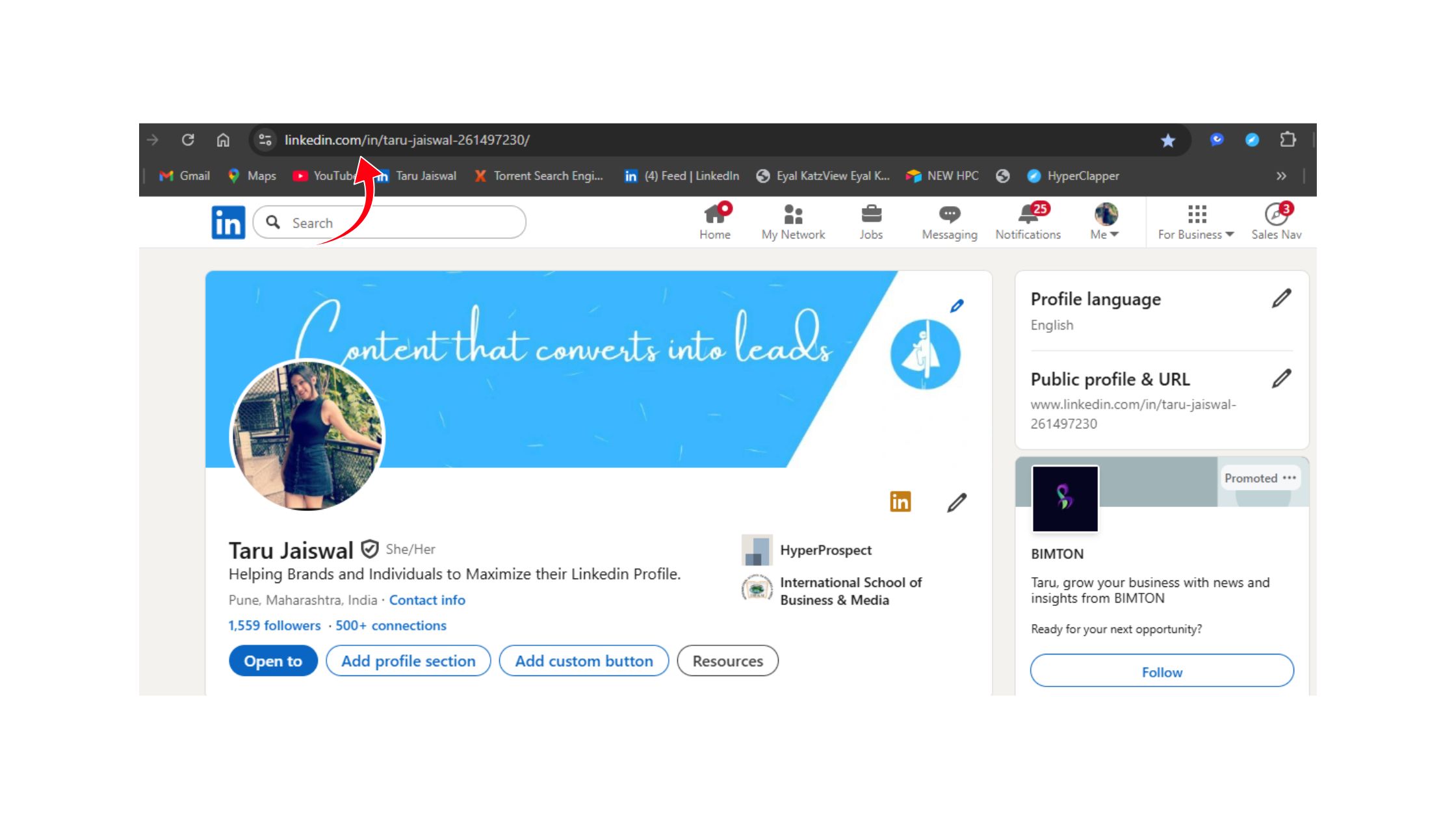Click the HyperProspect company logo

(x=757, y=551)
